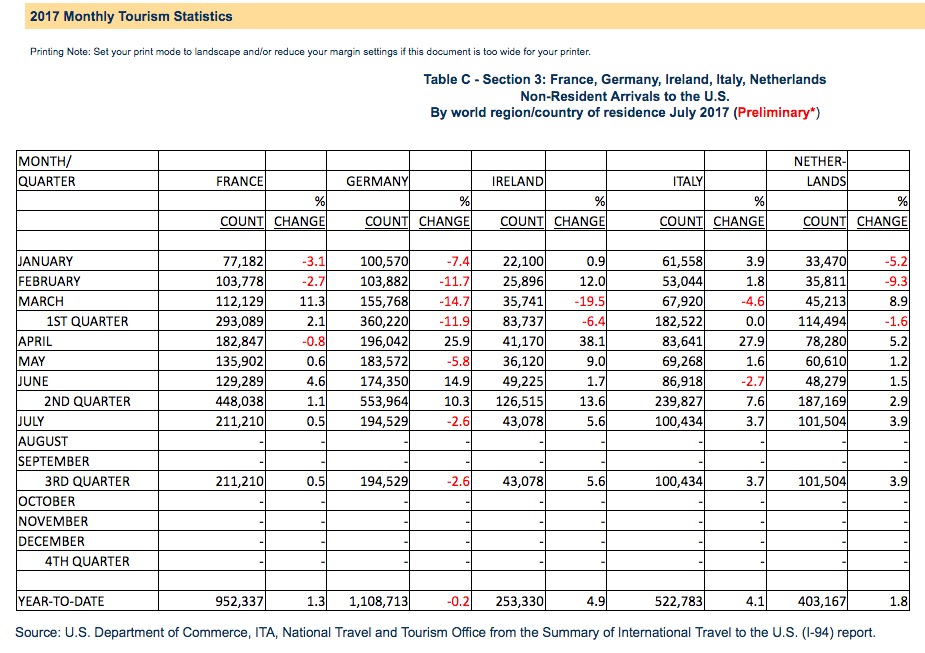
Task: Click the JANUARY row label
Action: 45,261
